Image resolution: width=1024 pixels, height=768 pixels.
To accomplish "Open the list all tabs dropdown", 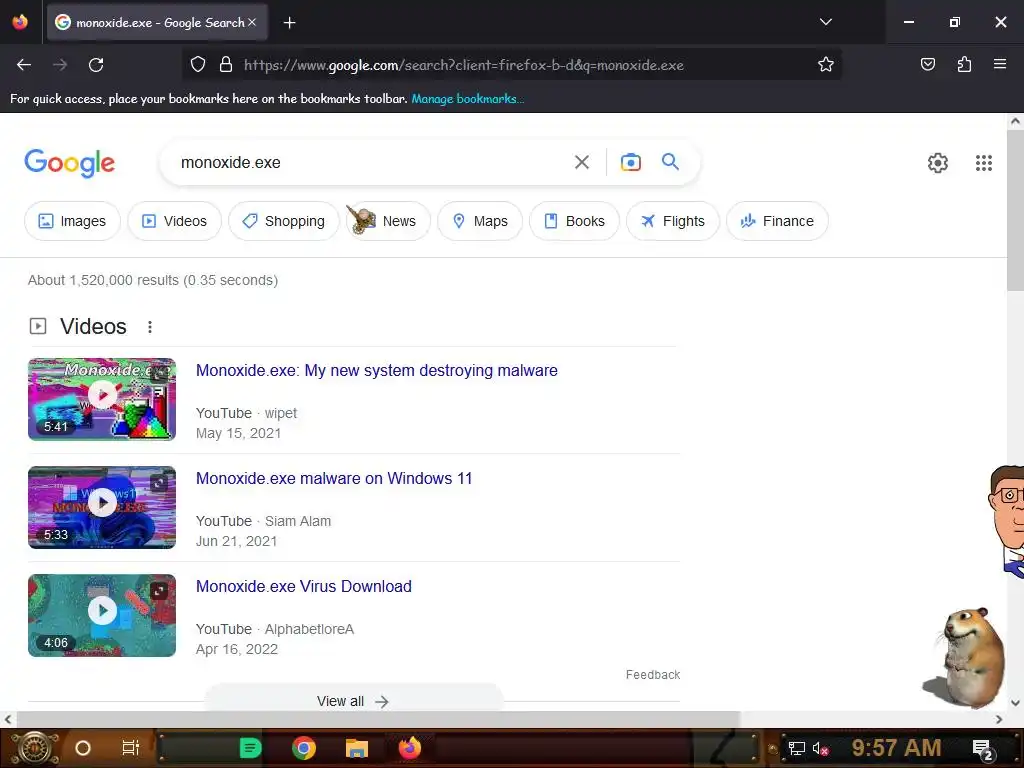I will point(825,22).
